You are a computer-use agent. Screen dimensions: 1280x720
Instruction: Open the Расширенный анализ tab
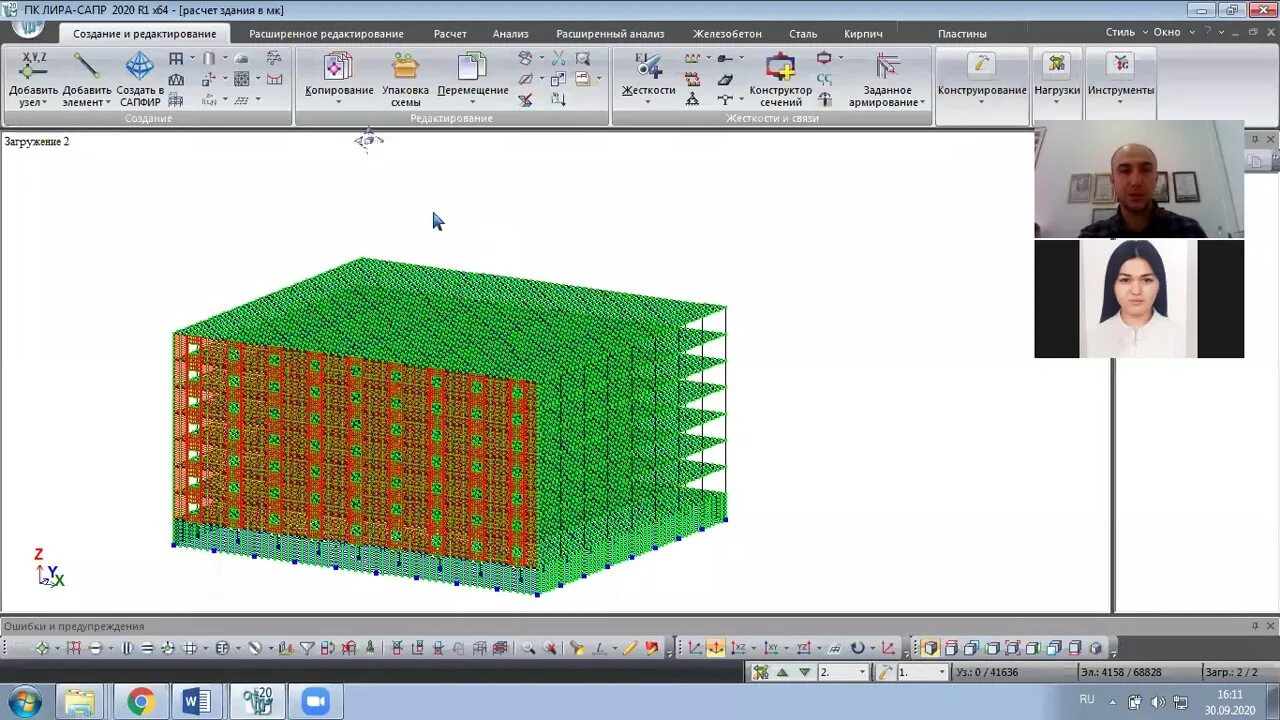(x=610, y=34)
